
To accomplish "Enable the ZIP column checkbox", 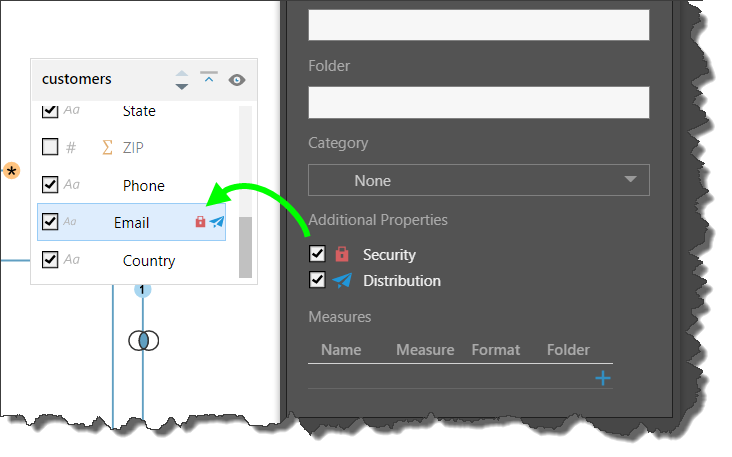I will click(50, 148).
